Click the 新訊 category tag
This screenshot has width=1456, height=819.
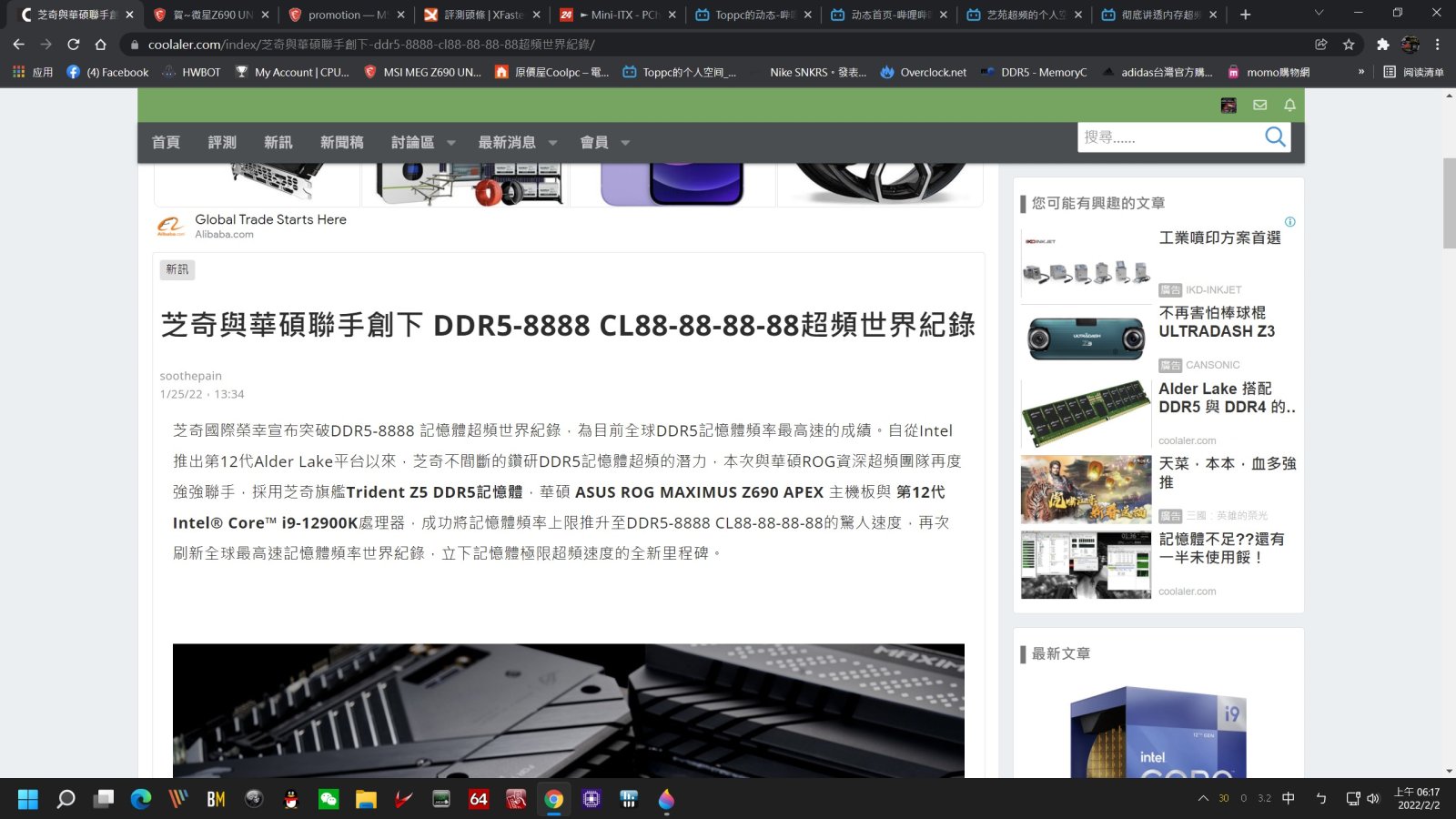(177, 269)
